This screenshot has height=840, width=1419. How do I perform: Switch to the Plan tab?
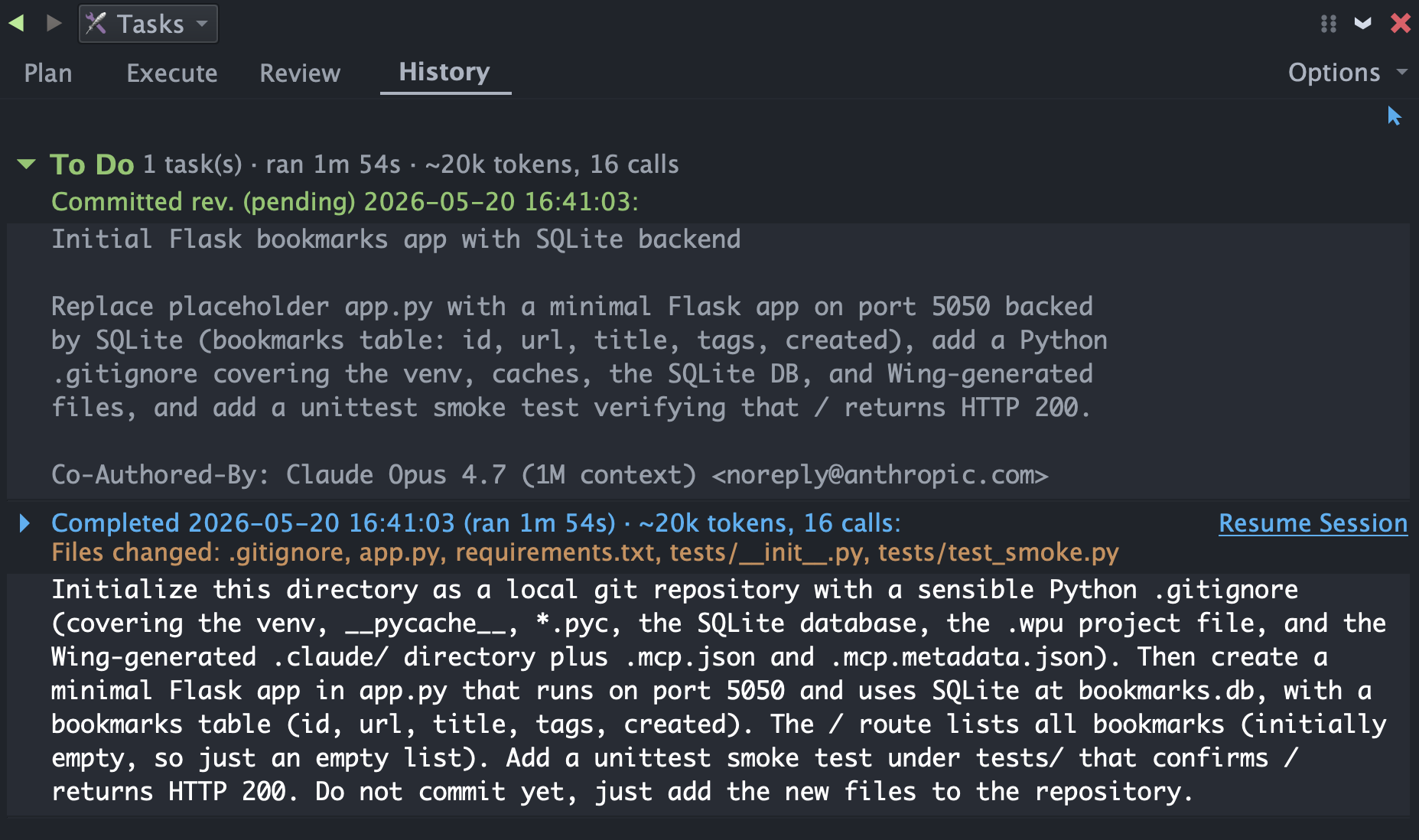pos(48,73)
